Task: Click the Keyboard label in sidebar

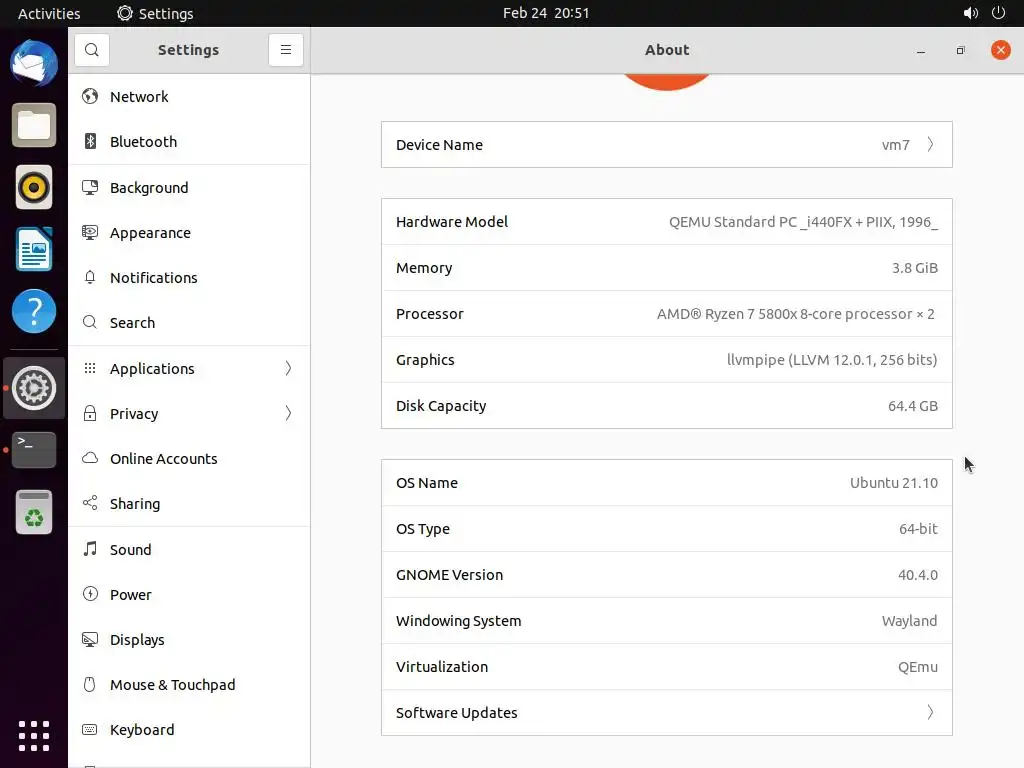Action: click(142, 730)
